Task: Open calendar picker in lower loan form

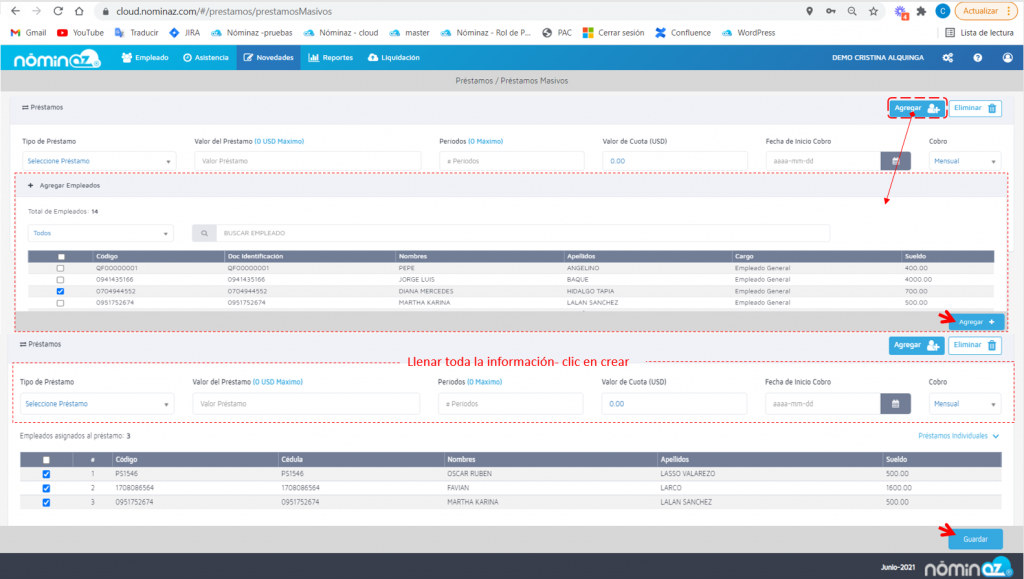Action: click(x=895, y=404)
